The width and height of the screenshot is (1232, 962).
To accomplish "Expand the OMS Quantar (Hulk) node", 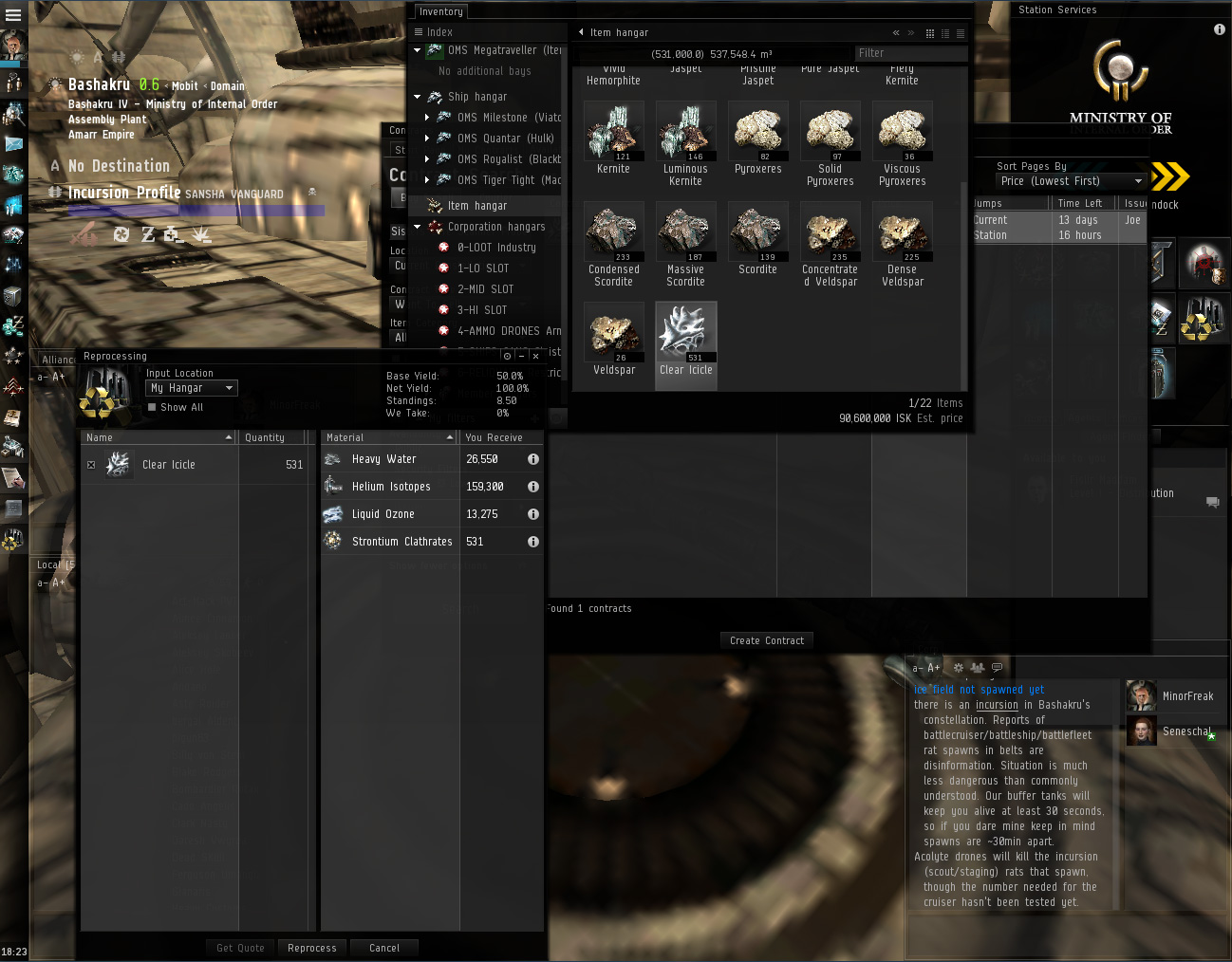I will 427,139.
